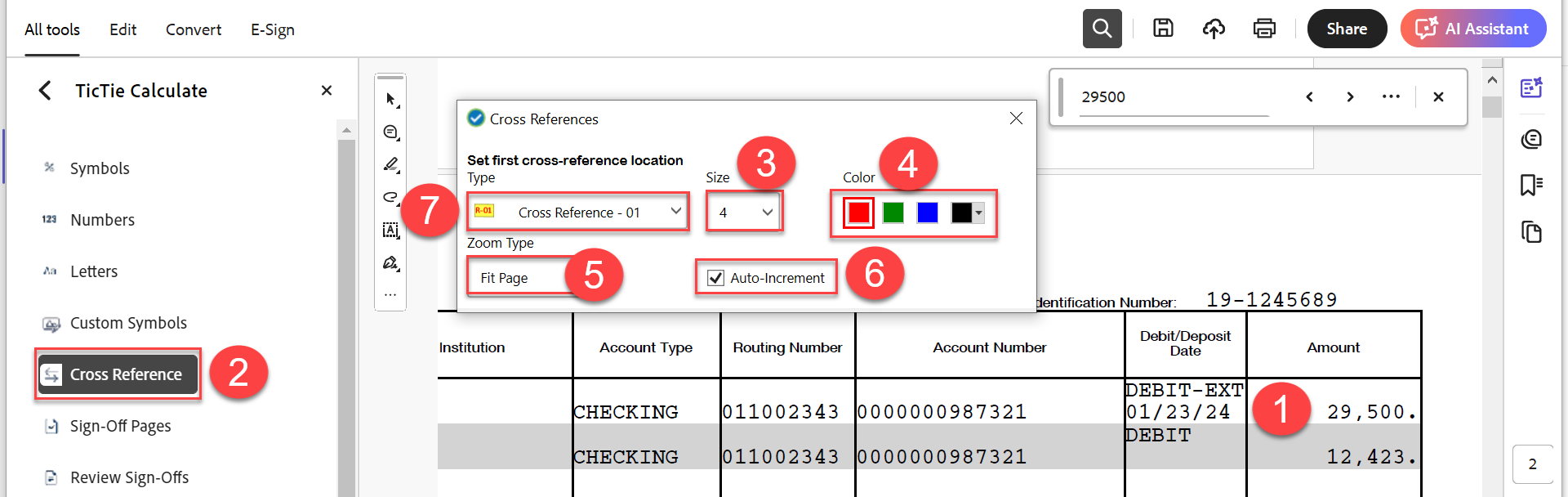
Task: Open find bar more options ellipsis
Action: pos(1391,96)
